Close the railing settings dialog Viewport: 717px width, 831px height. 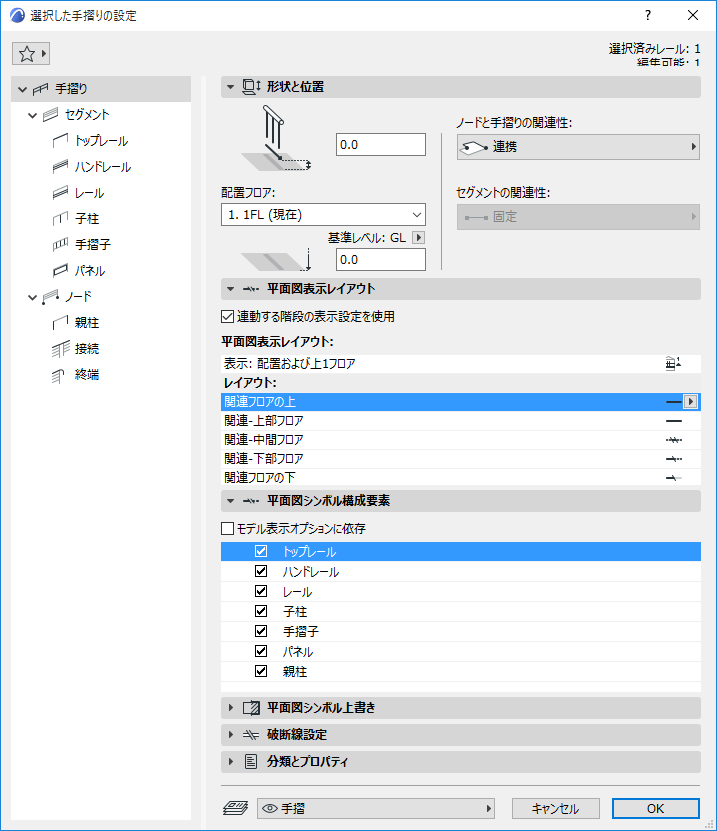pos(693,15)
